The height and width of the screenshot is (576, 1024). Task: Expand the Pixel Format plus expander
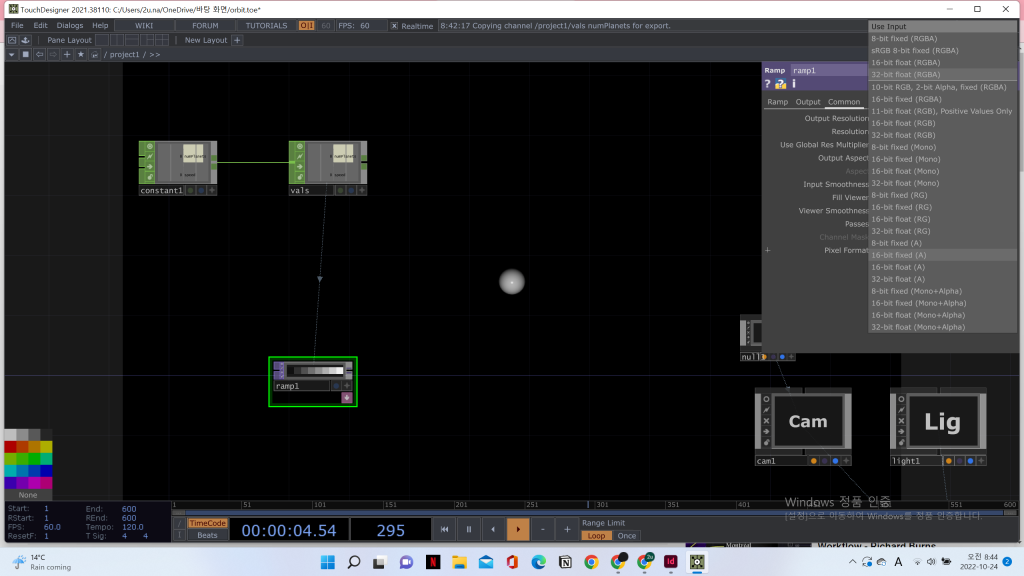tap(767, 250)
